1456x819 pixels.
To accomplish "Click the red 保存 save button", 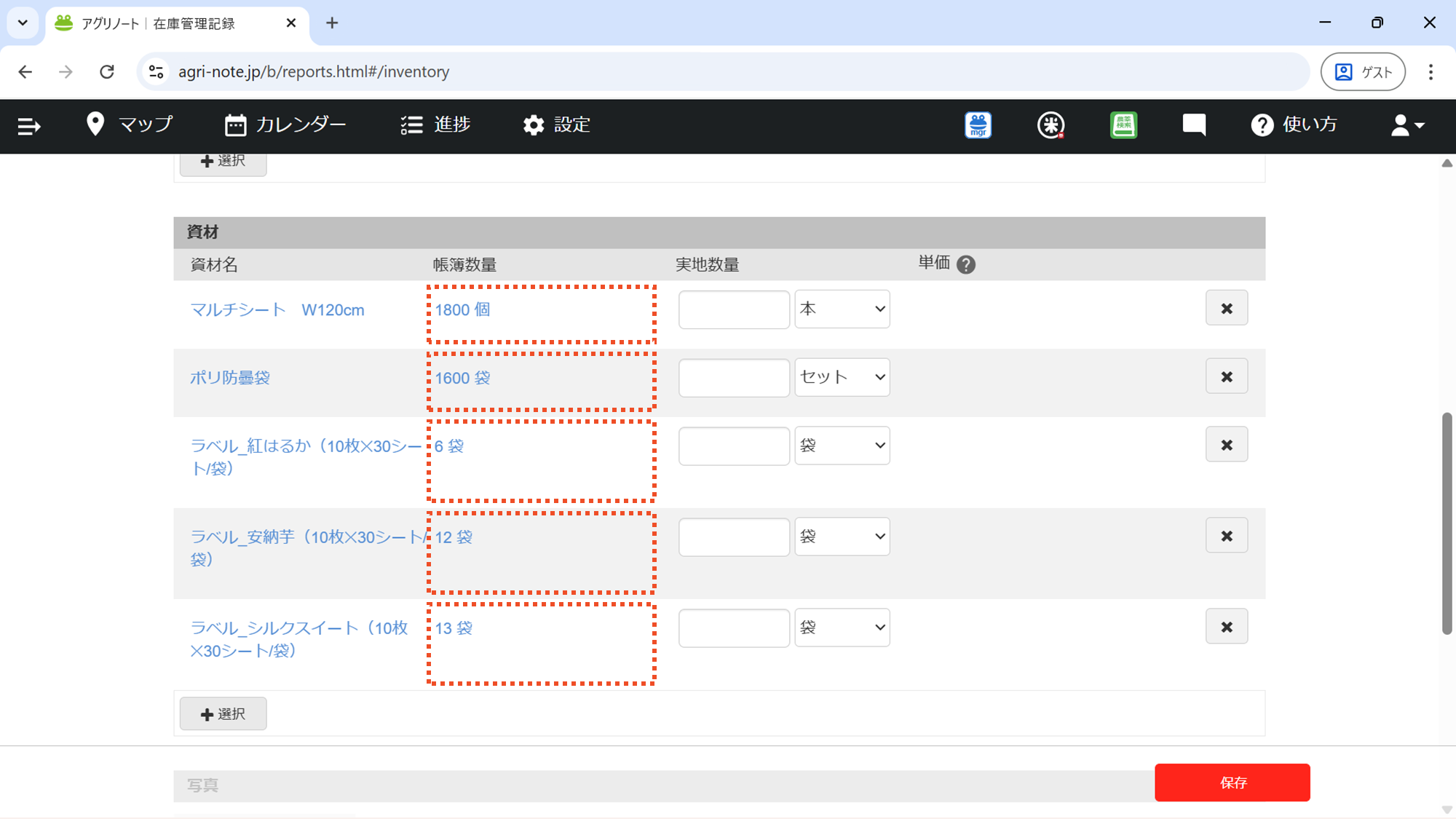I will point(1233,783).
